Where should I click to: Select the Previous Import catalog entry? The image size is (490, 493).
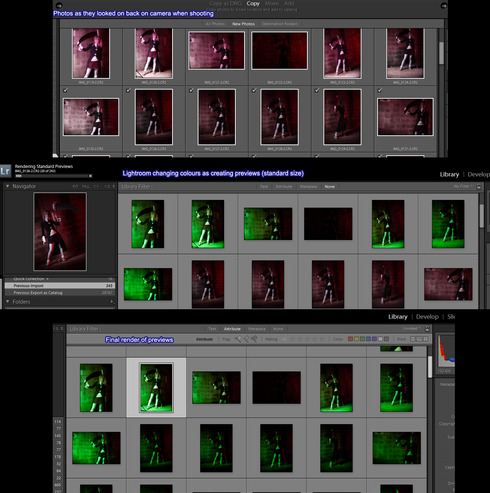[60, 286]
